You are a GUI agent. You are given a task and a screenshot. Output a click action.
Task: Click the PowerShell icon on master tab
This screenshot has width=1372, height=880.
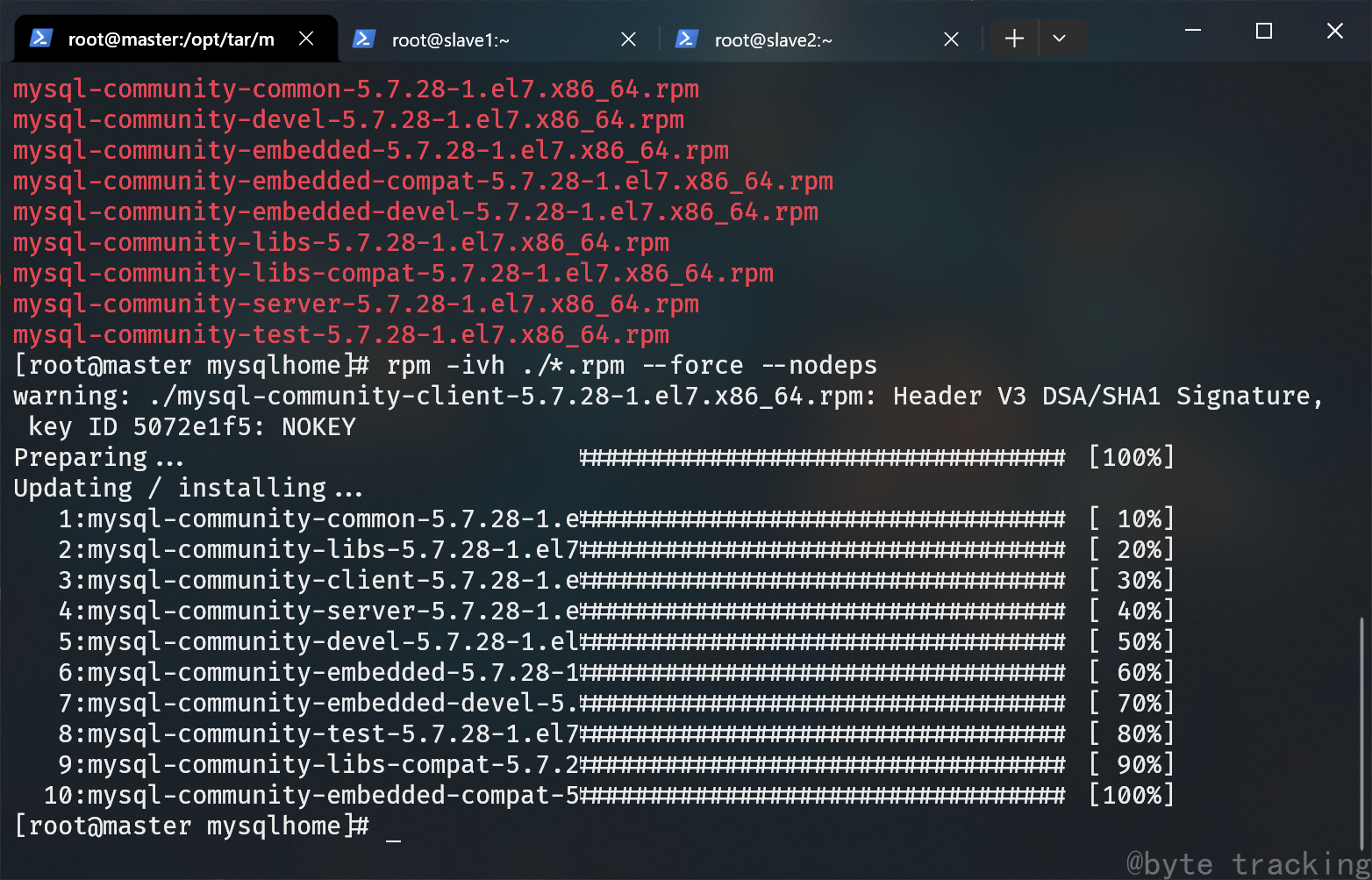pyautogui.click(x=40, y=39)
